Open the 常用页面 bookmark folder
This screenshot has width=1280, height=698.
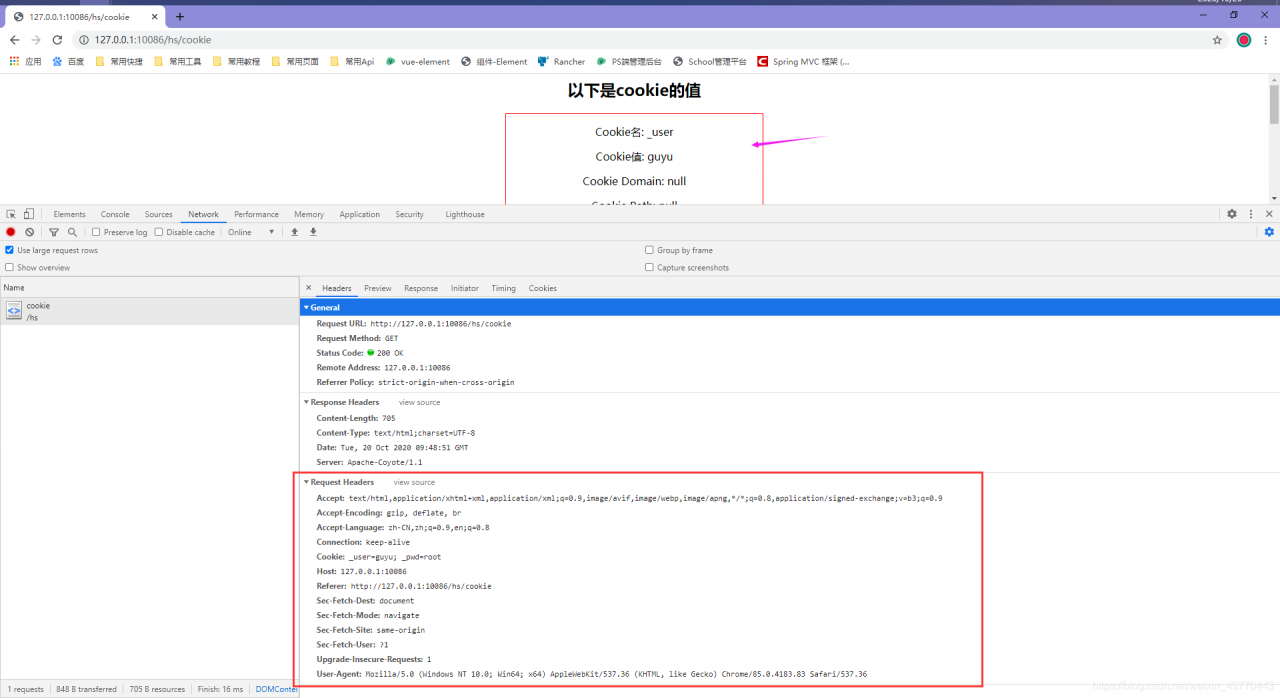295,61
